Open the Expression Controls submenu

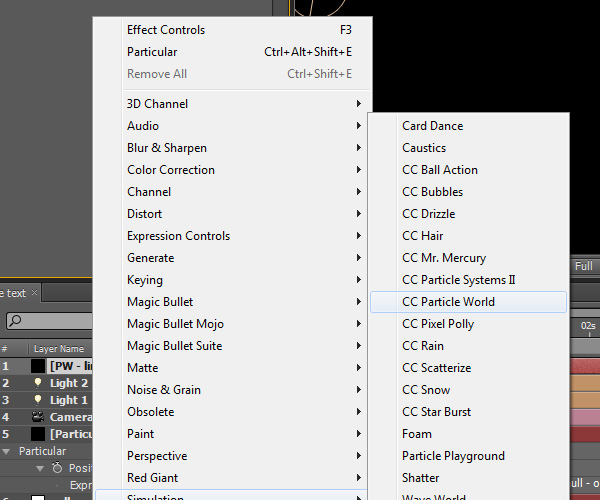click(233, 236)
